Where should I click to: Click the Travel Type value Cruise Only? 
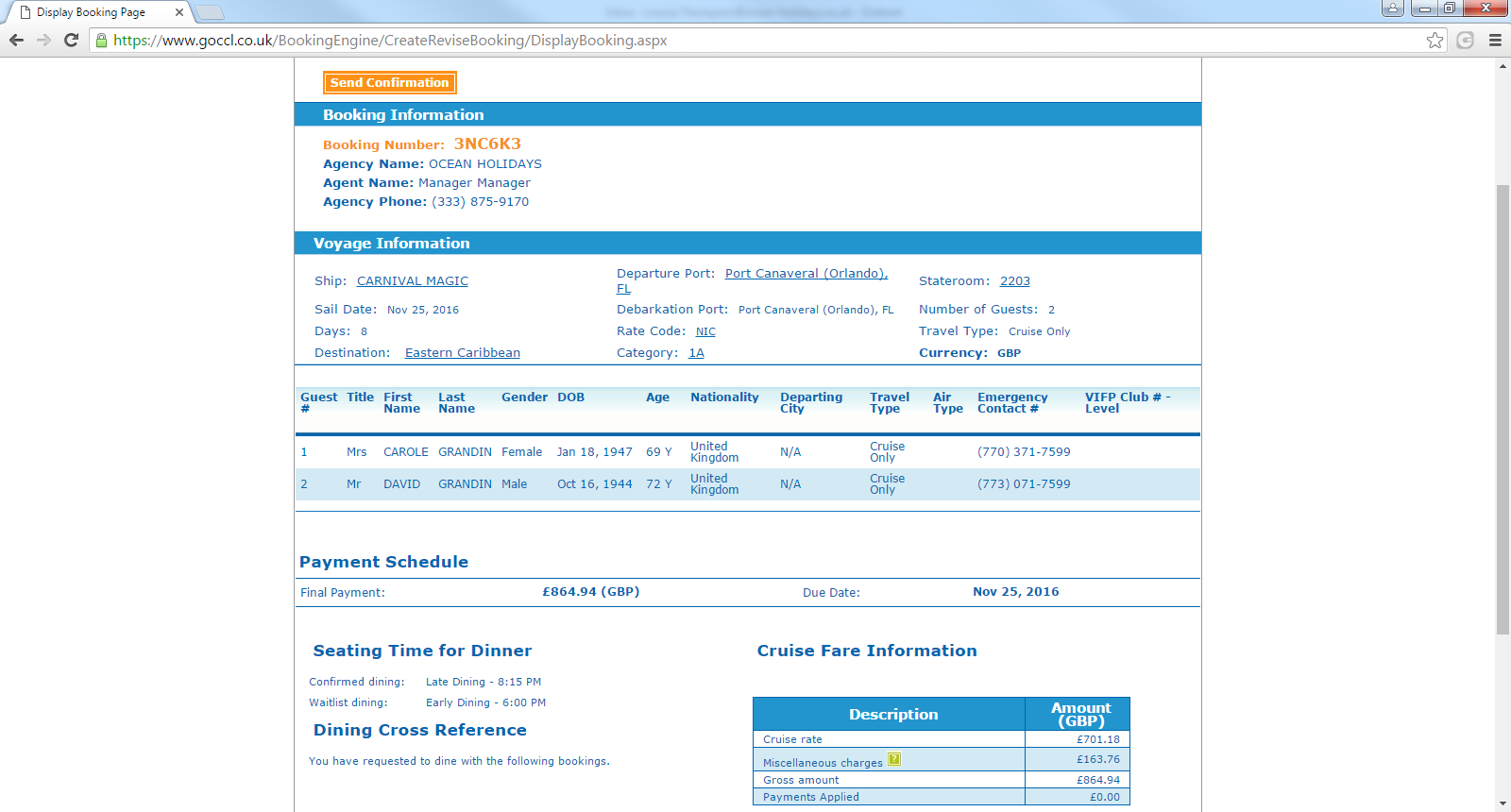tap(1040, 331)
